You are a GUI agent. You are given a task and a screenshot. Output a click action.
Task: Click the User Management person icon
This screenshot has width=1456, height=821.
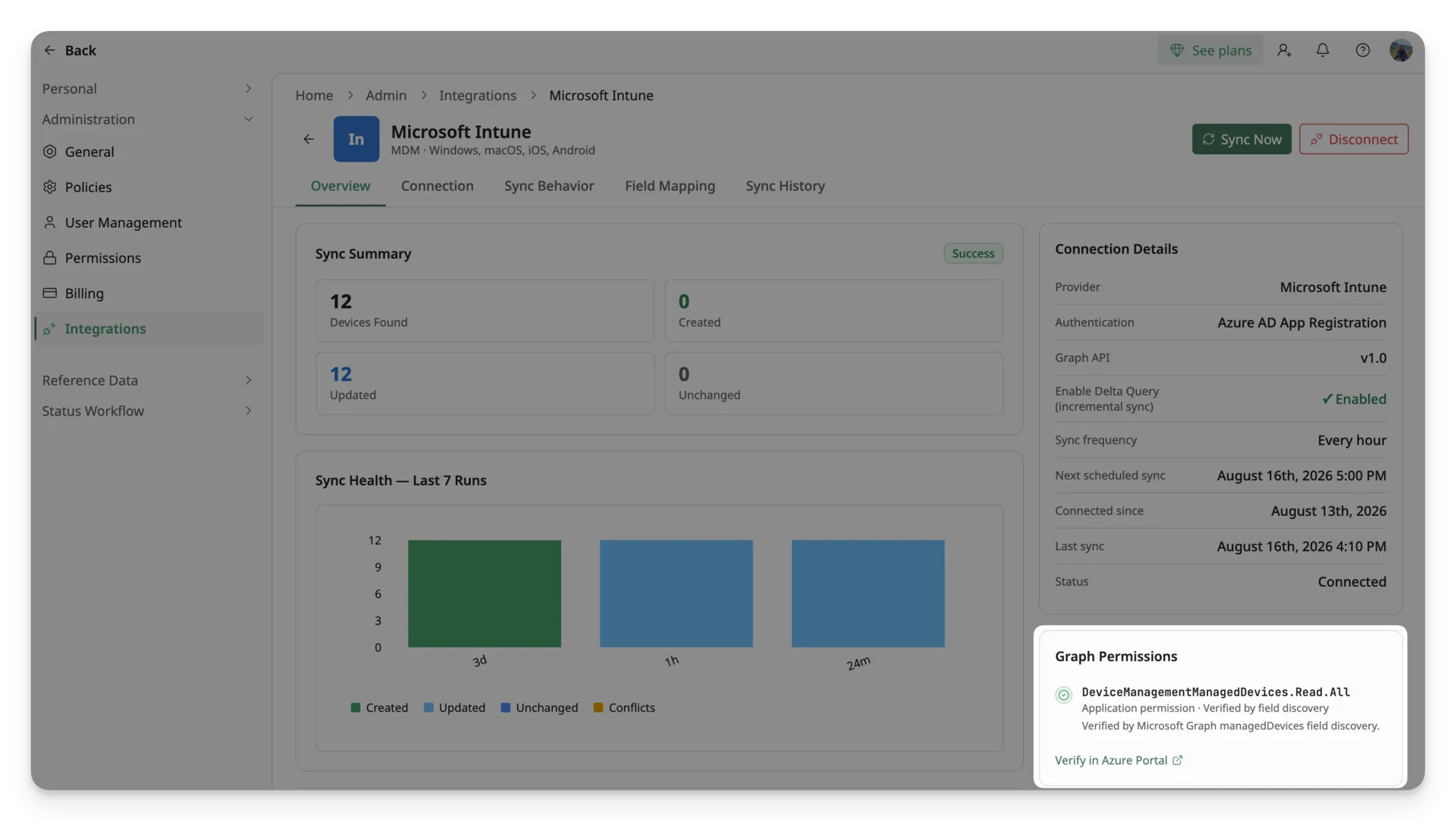[50, 222]
